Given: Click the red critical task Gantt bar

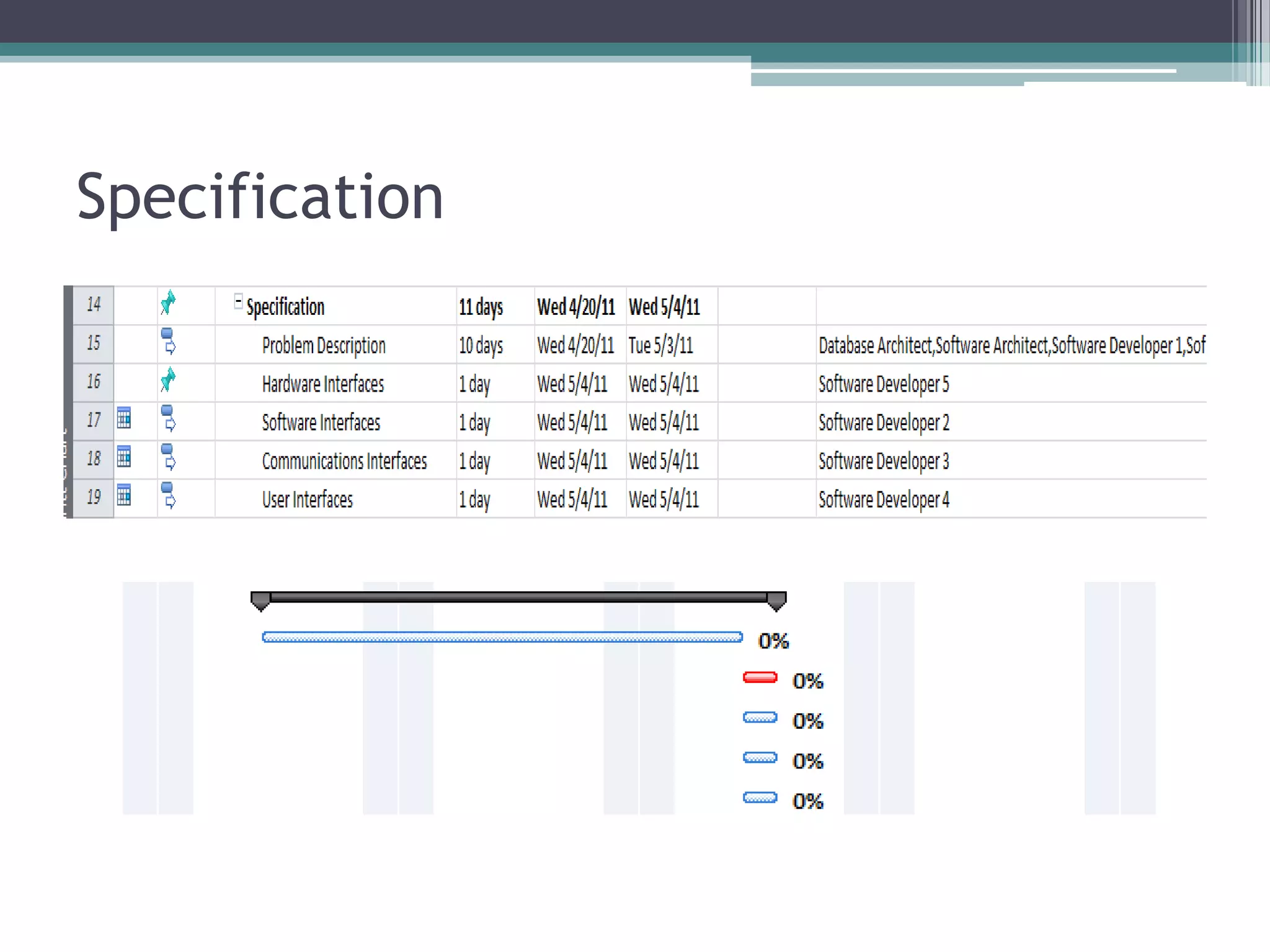Looking at the screenshot, I should click(760, 677).
